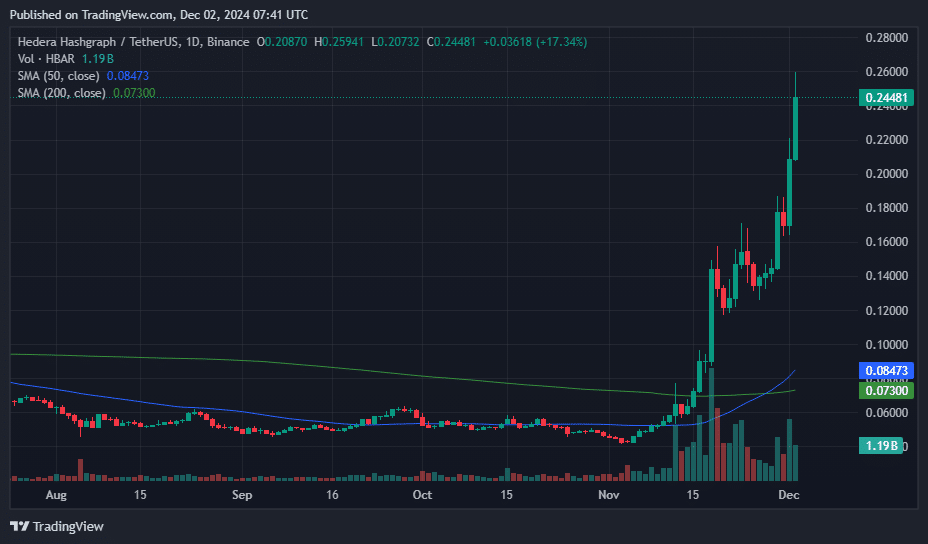
Task: Click the Aug label on time axis
Action: coord(56,495)
